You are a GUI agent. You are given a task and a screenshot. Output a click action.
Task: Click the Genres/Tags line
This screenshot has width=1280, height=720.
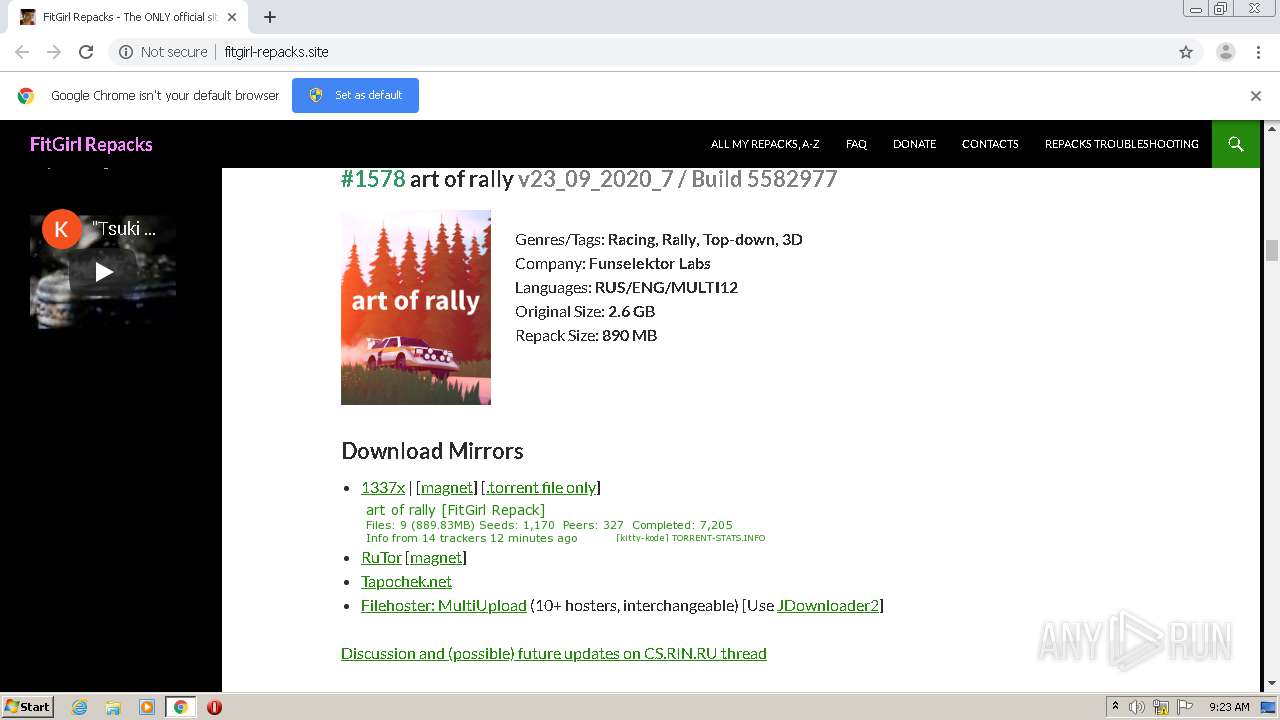point(659,239)
